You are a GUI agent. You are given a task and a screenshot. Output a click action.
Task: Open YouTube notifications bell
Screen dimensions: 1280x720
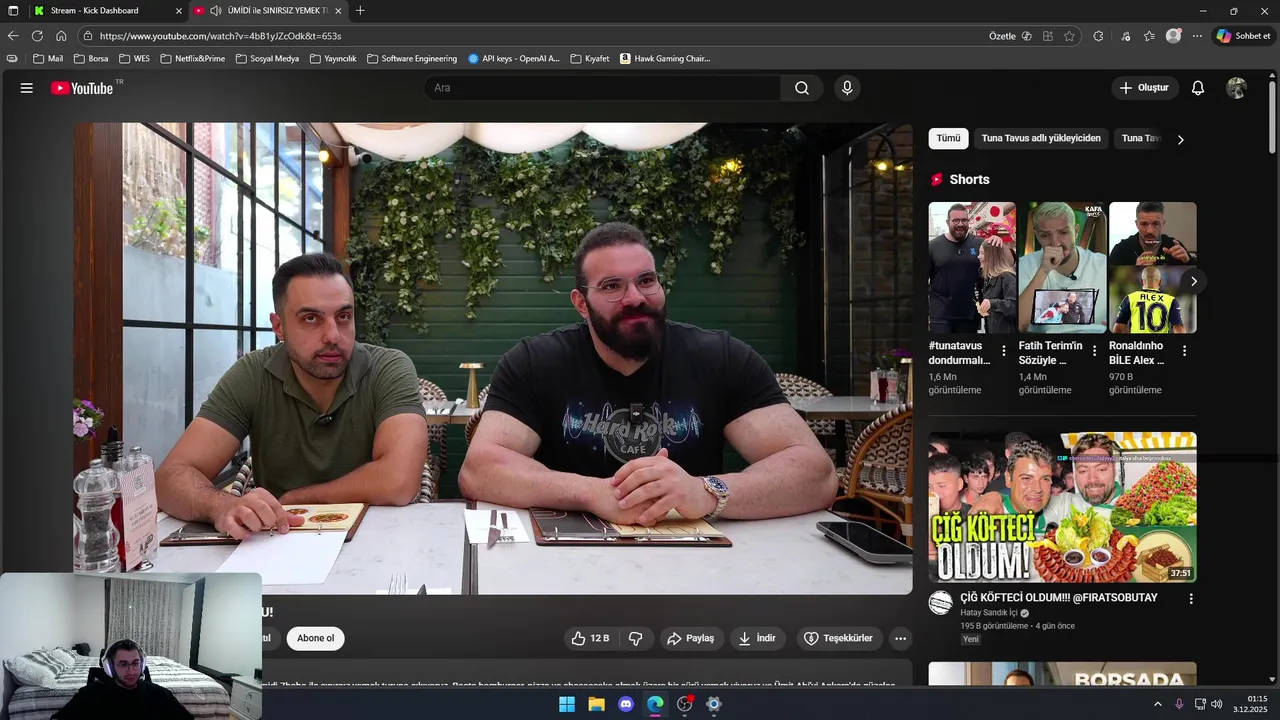click(1198, 88)
